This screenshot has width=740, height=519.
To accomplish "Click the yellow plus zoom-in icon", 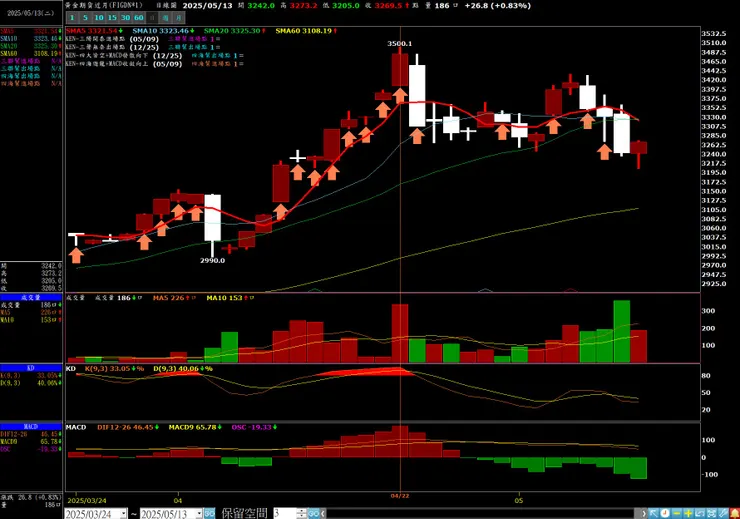I will tap(689, 513).
